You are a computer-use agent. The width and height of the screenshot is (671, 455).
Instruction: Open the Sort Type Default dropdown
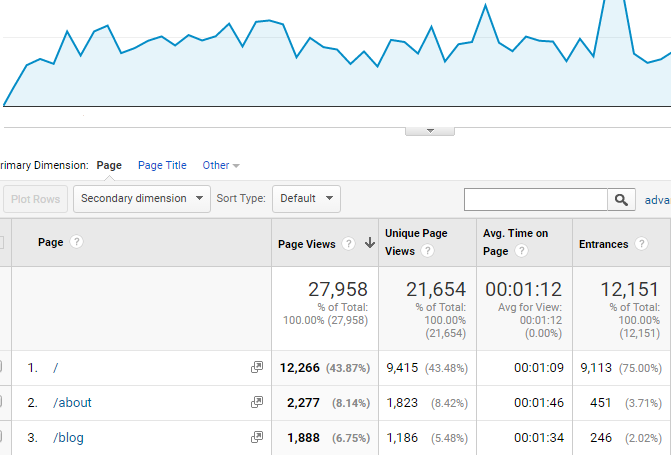point(306,199)
